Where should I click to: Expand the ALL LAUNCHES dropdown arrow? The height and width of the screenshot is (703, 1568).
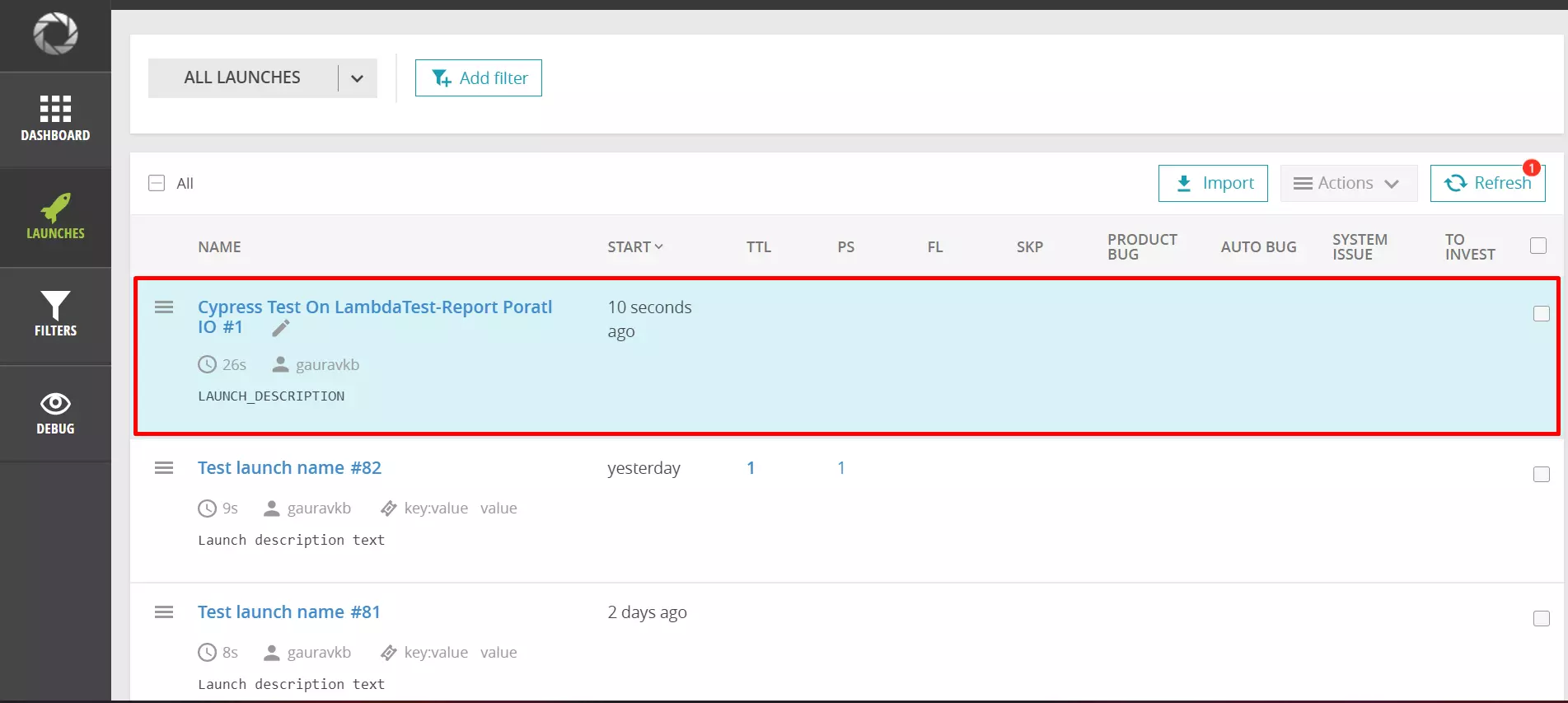tap(357, 78)
